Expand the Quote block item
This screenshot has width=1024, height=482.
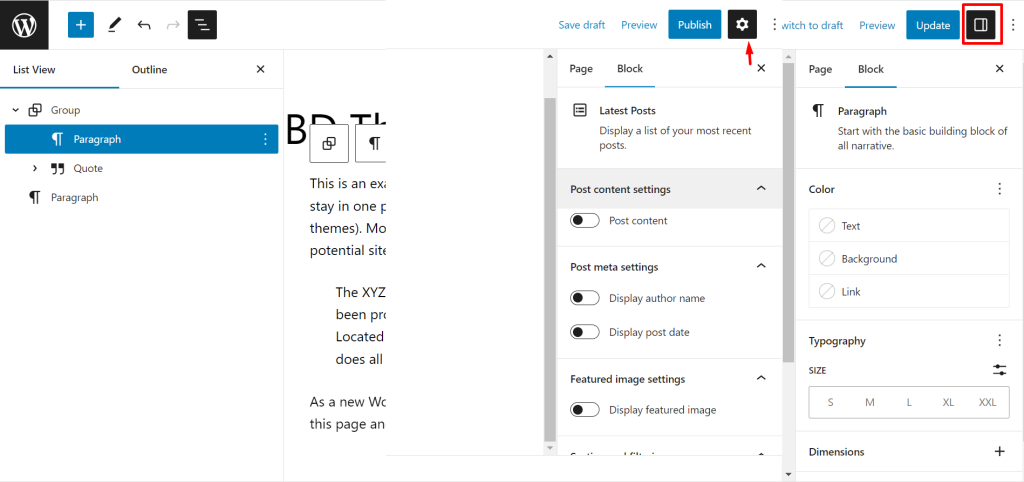pos(36,169)
